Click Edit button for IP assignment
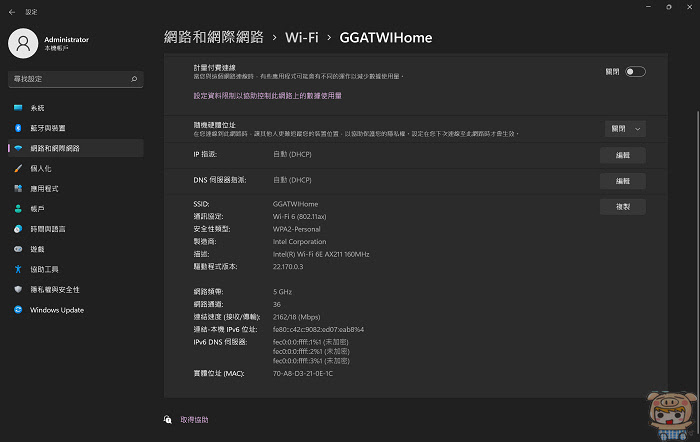Viewport: 700px width, 442px height. click(623, 155)
